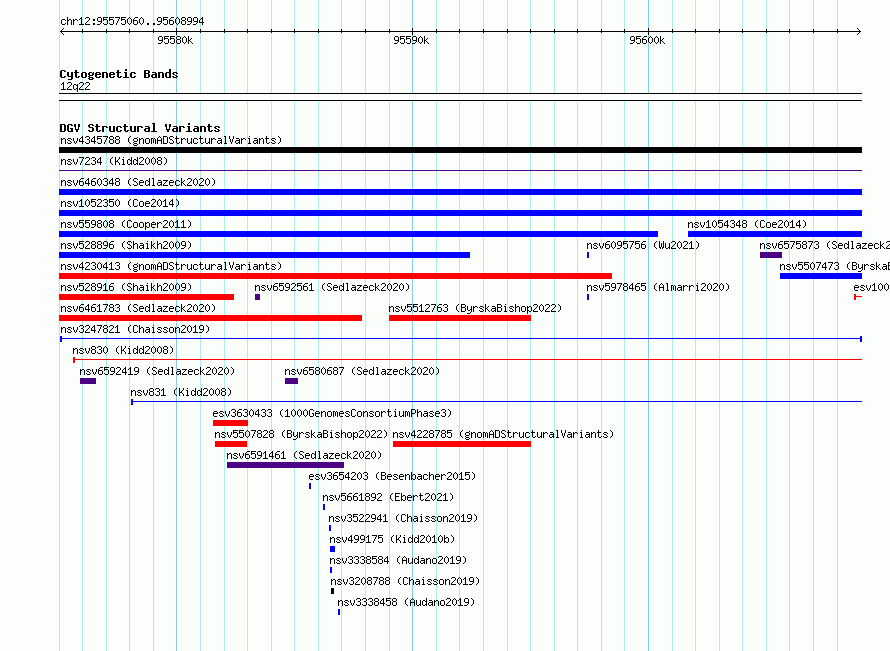Click the nsv4345788 gnomADStructuralVariants label

171,140
